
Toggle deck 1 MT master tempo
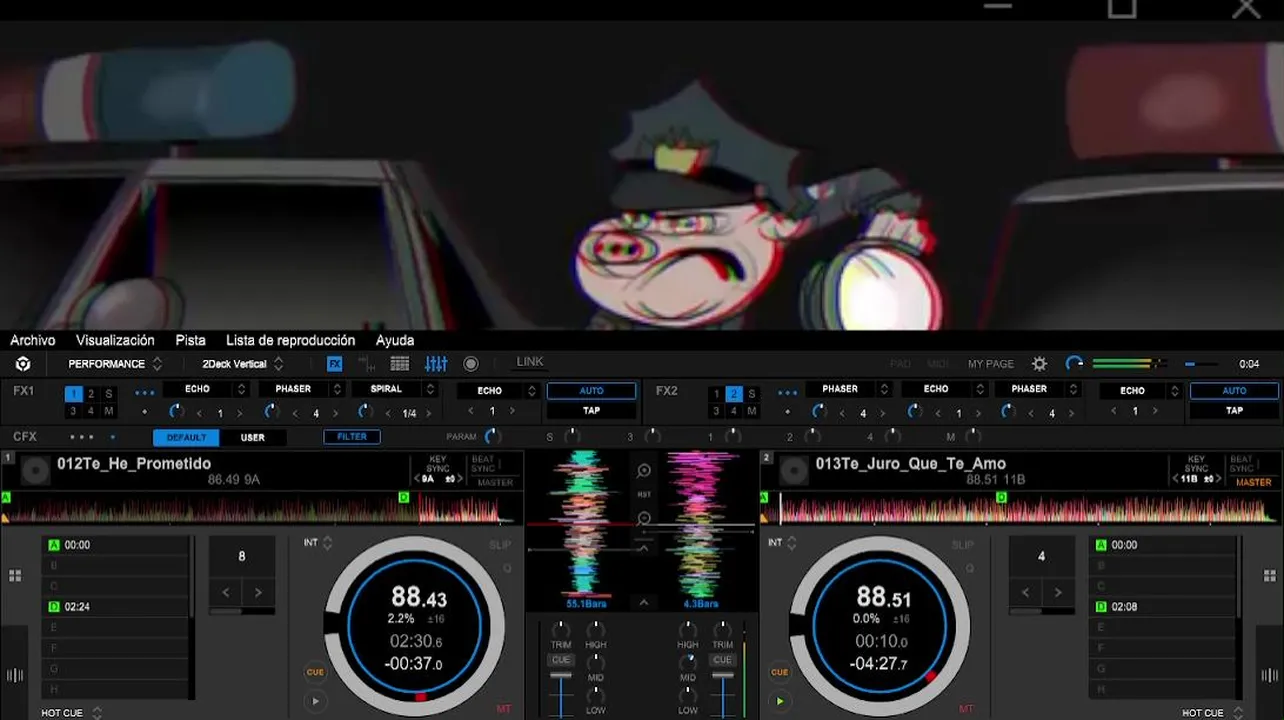pos(503,709)
